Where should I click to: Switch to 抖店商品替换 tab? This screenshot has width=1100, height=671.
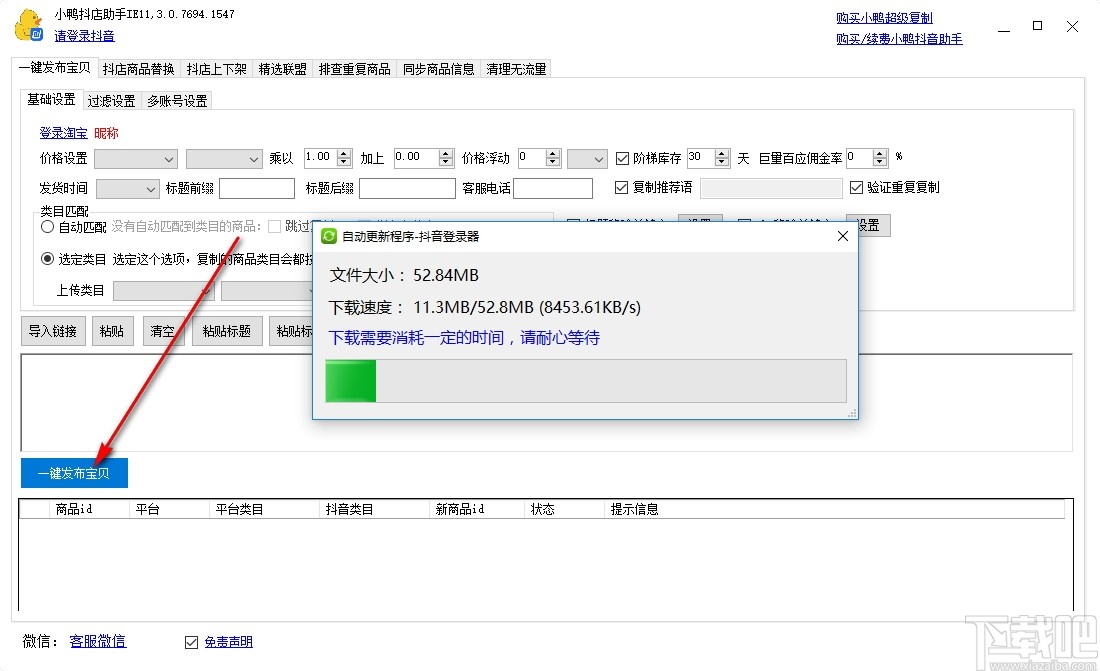(x=138, y=69)
